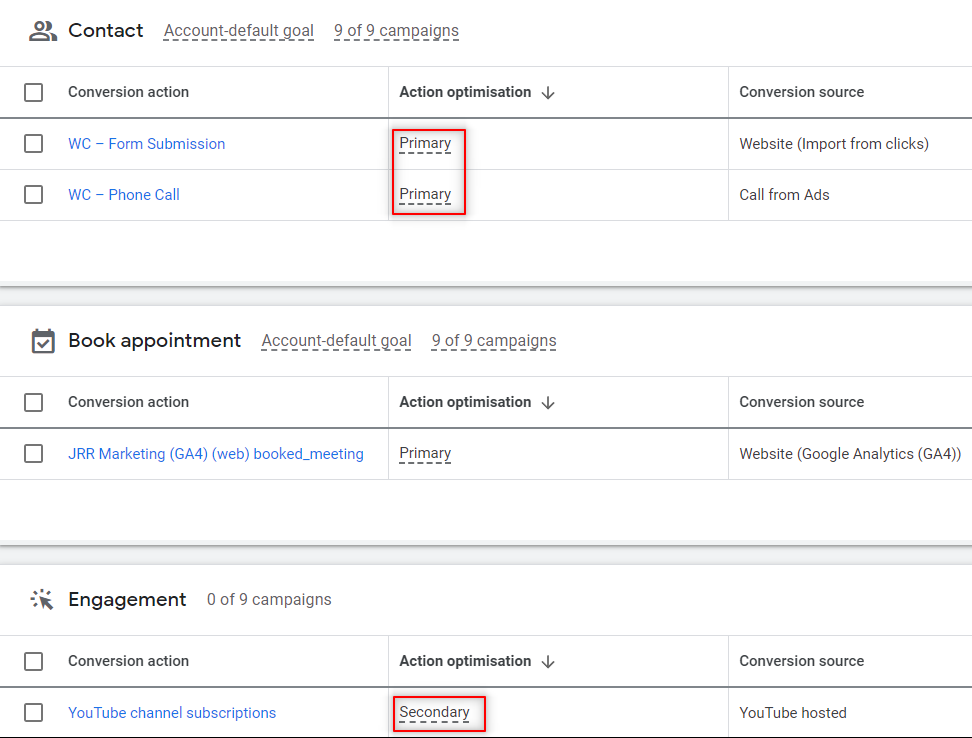Open the WC – Form Submission conversion action
This screenshot has height=738, width=972.
[x=146, y=144]
